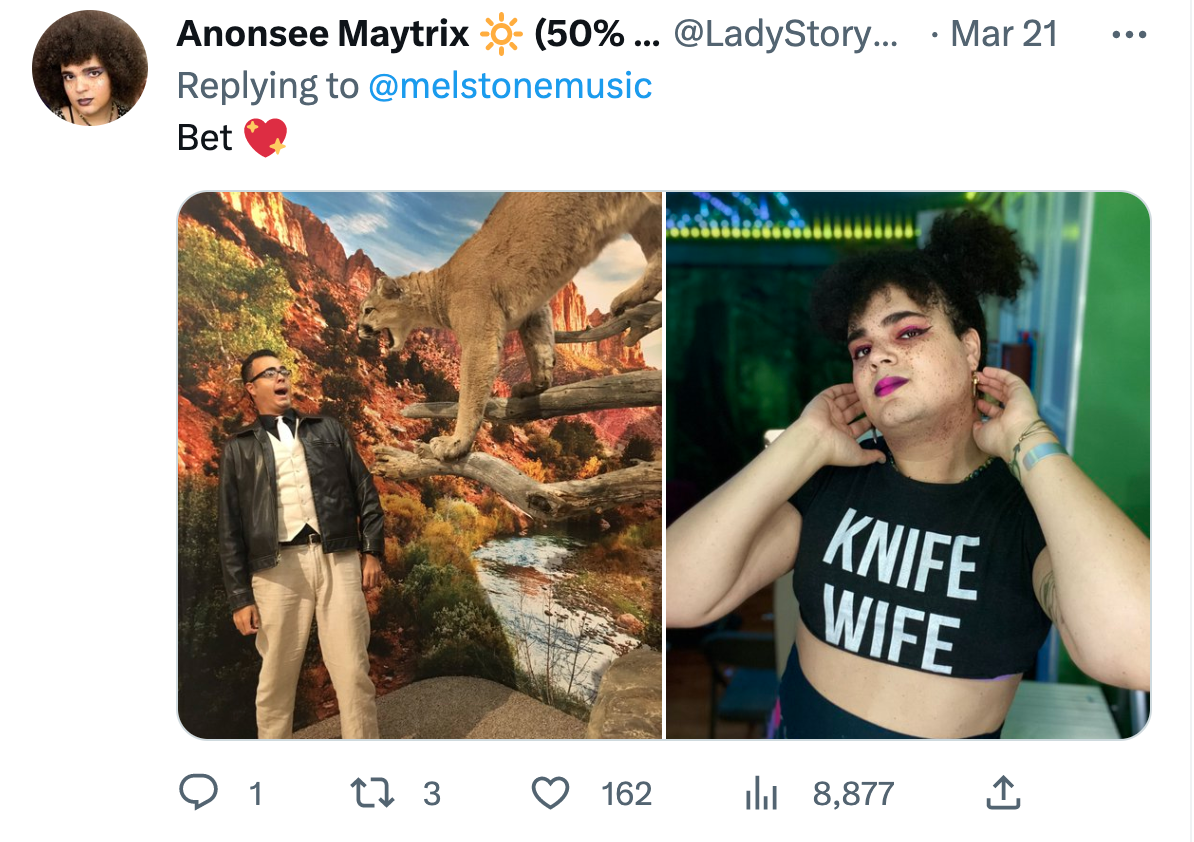Open the three-dot more options menu
The image size is (1194, 842).
1129,34
